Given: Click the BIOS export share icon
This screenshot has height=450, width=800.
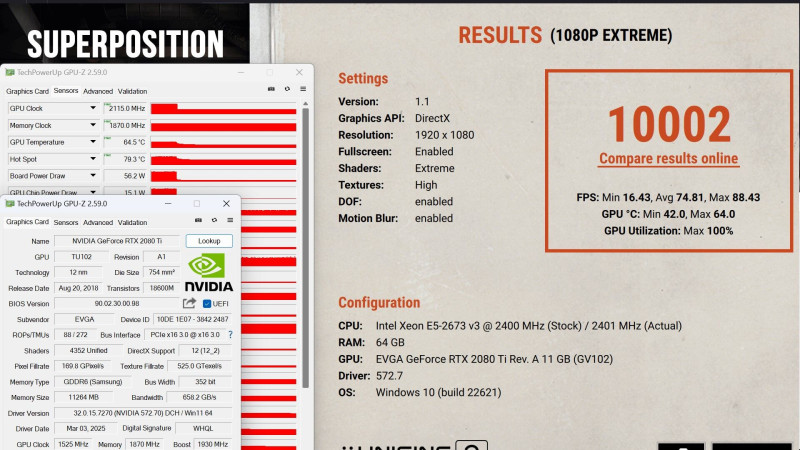Looking at the screenshot, I should coord(189,303).
